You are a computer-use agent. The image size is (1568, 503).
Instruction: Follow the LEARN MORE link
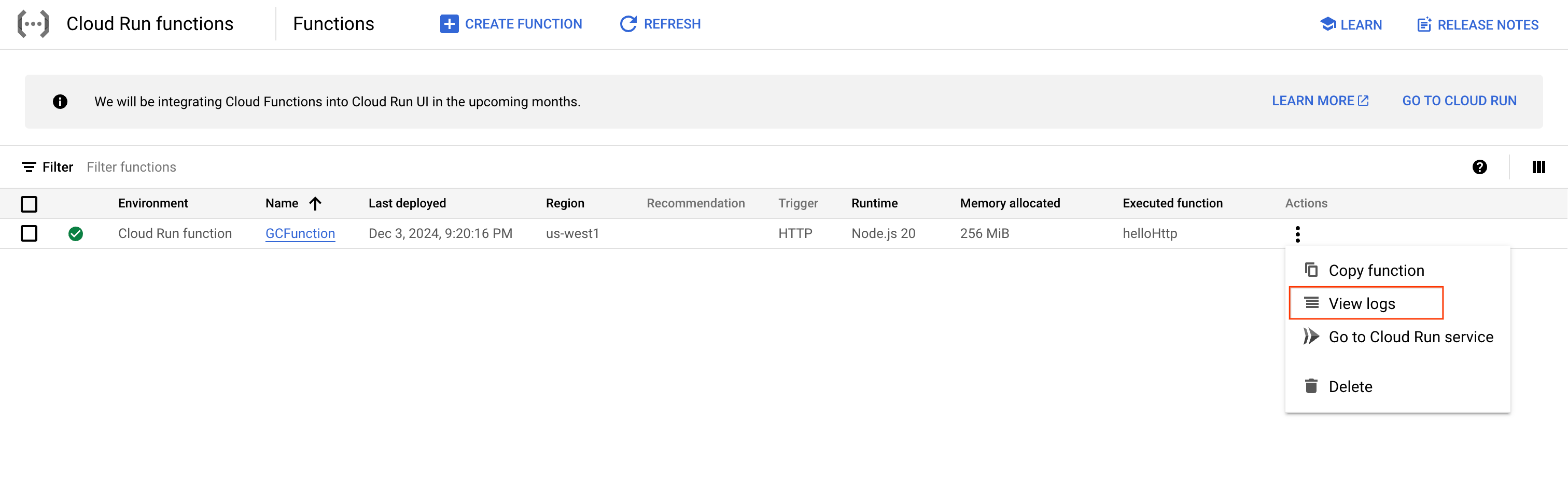(x=1320, y=101)
